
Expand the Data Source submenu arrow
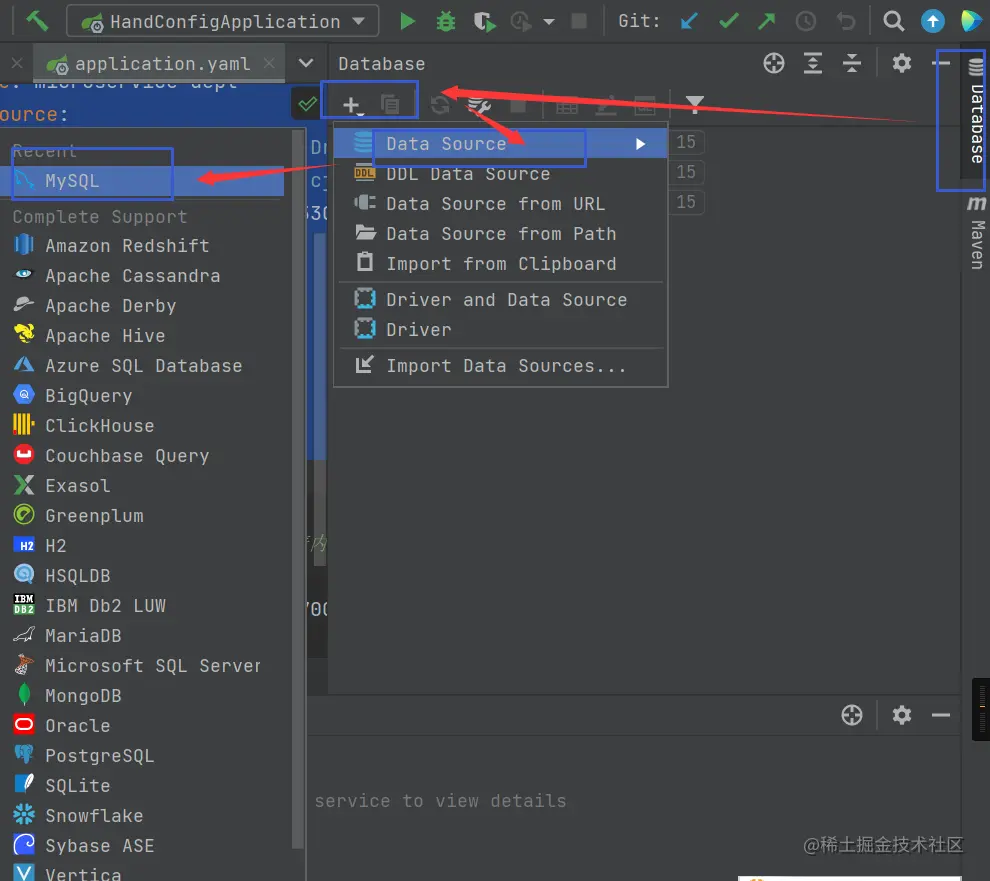coord(640,144)
